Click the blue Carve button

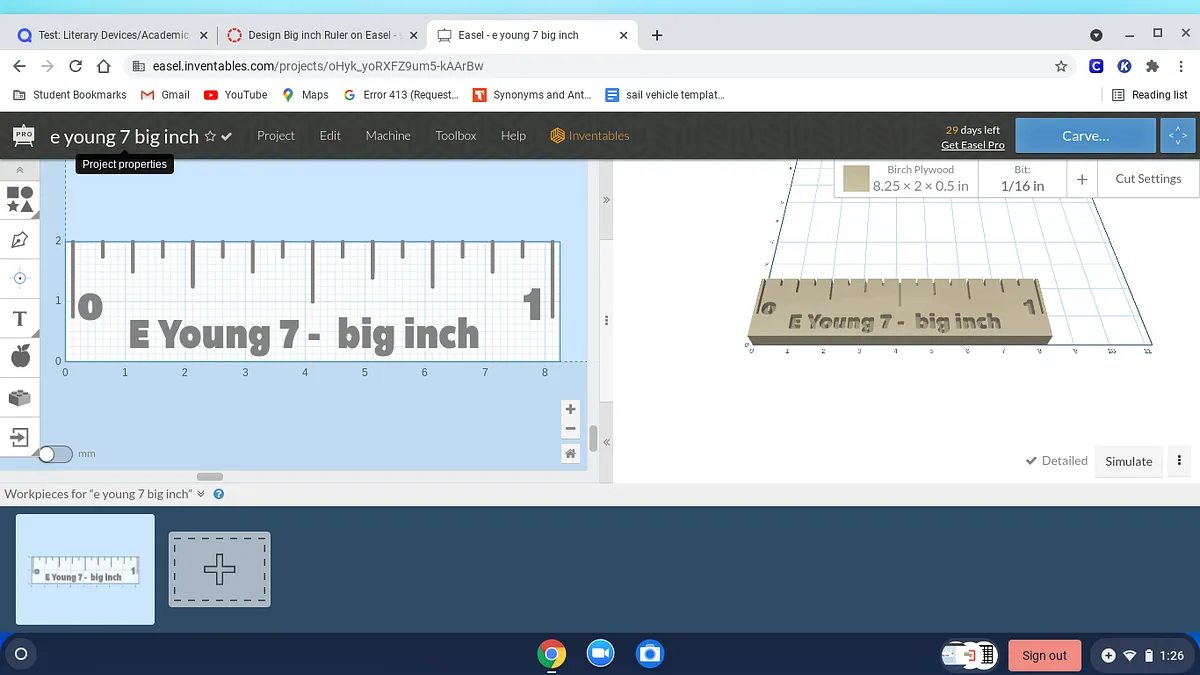click(1085, 136)
